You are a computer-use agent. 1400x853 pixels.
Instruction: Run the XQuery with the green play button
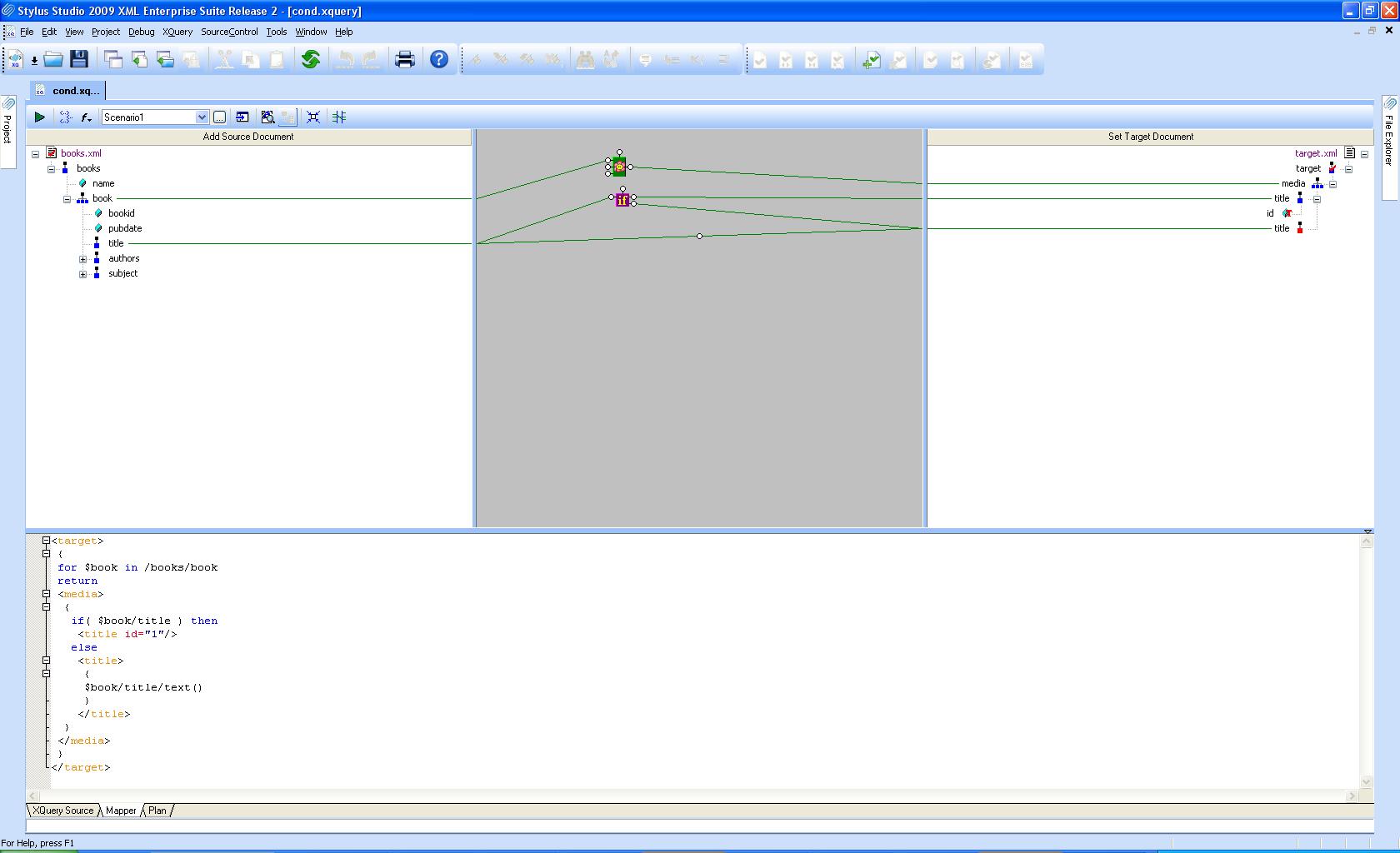(39, 117)
